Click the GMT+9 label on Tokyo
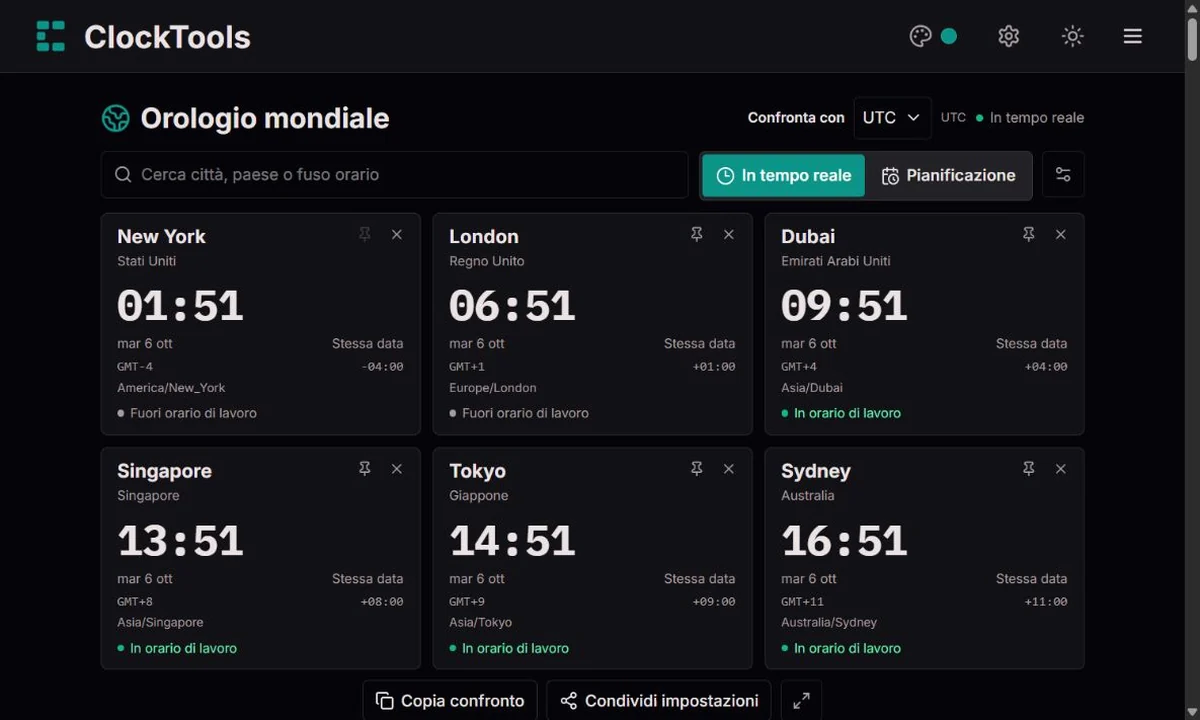The height and width of the screenshot is (720, 1200). pos(467,602)
